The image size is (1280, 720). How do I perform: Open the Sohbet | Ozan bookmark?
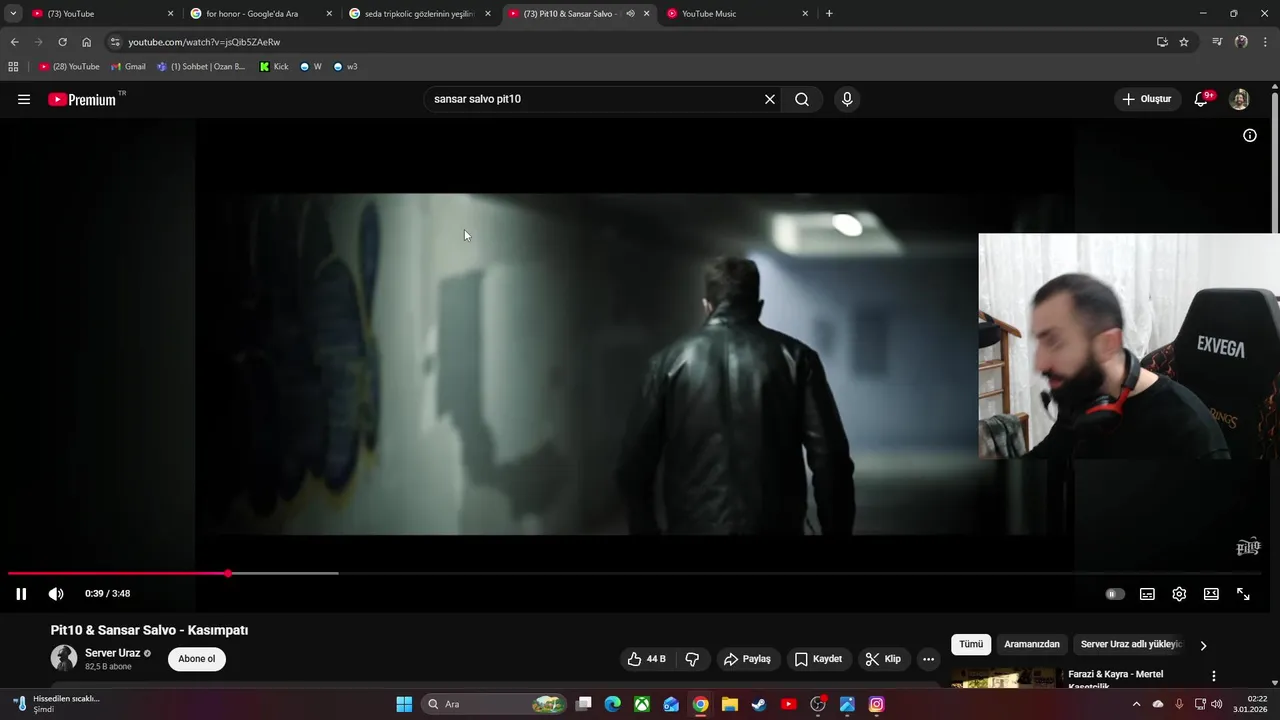201,67
